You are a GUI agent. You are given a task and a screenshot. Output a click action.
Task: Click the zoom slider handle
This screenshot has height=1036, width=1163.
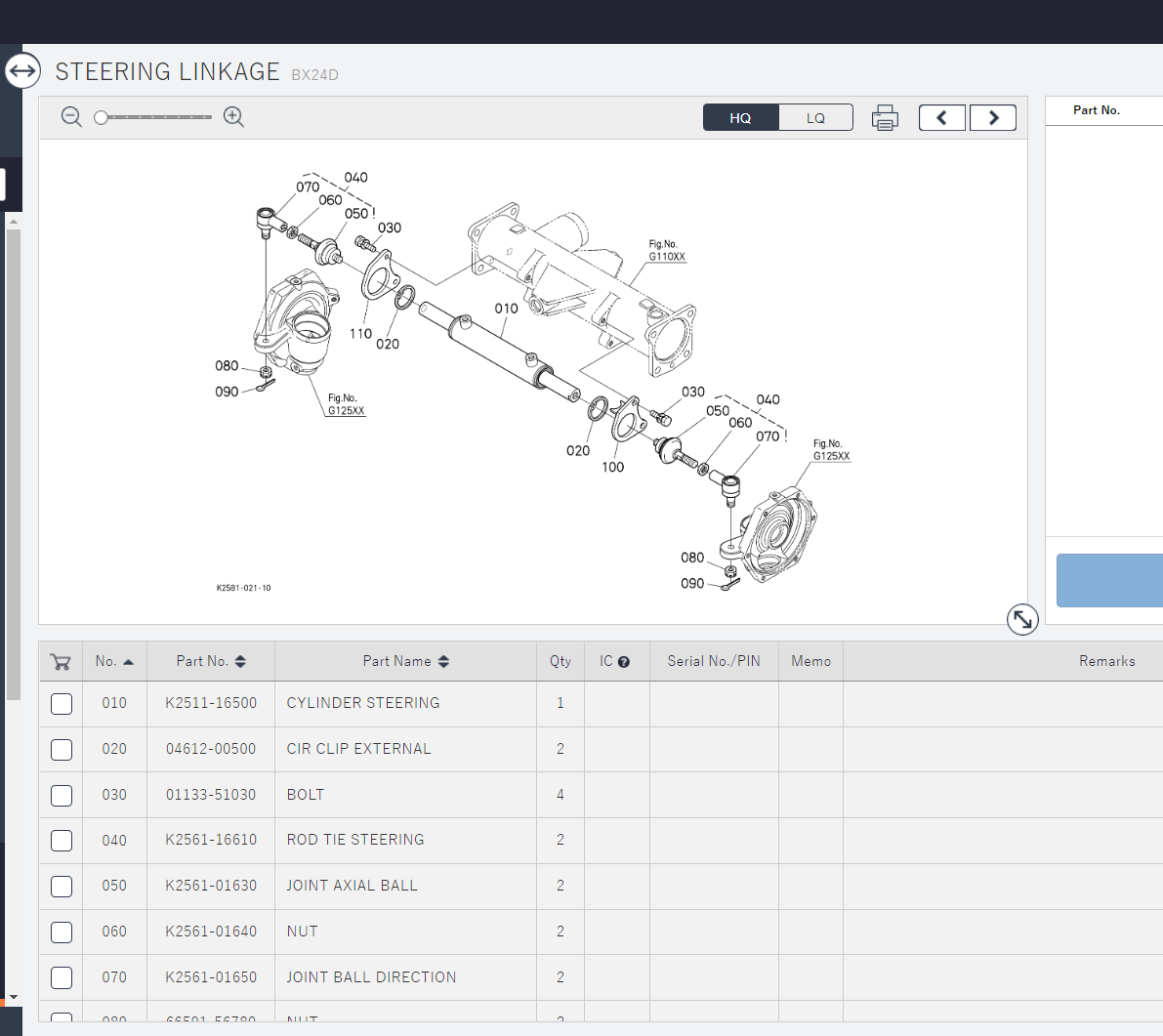tap(101, 117)
